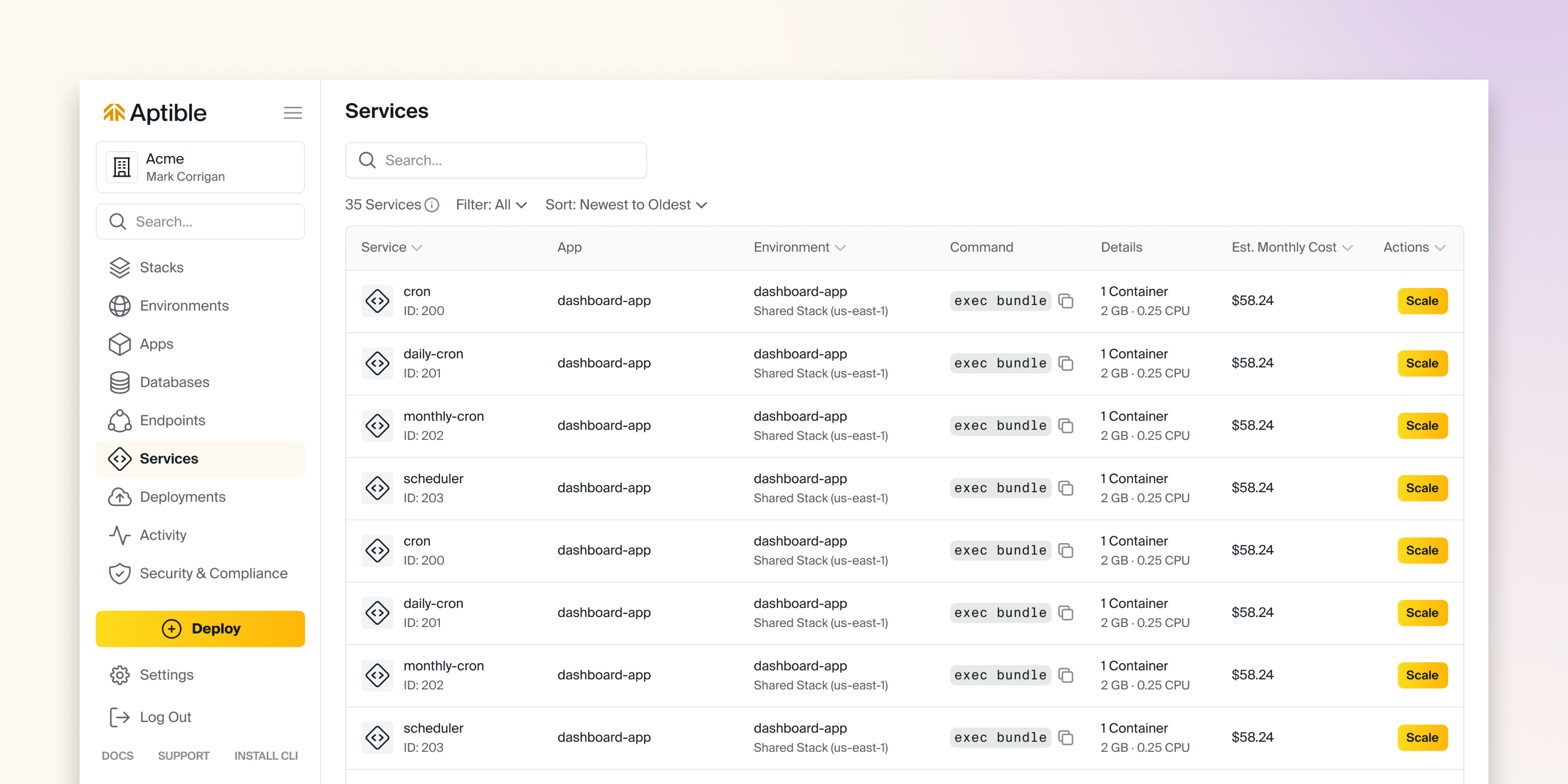Screen dimensions: 1568x784
Task: Open Security & Compliance page
Action: (x=213, y=573)
